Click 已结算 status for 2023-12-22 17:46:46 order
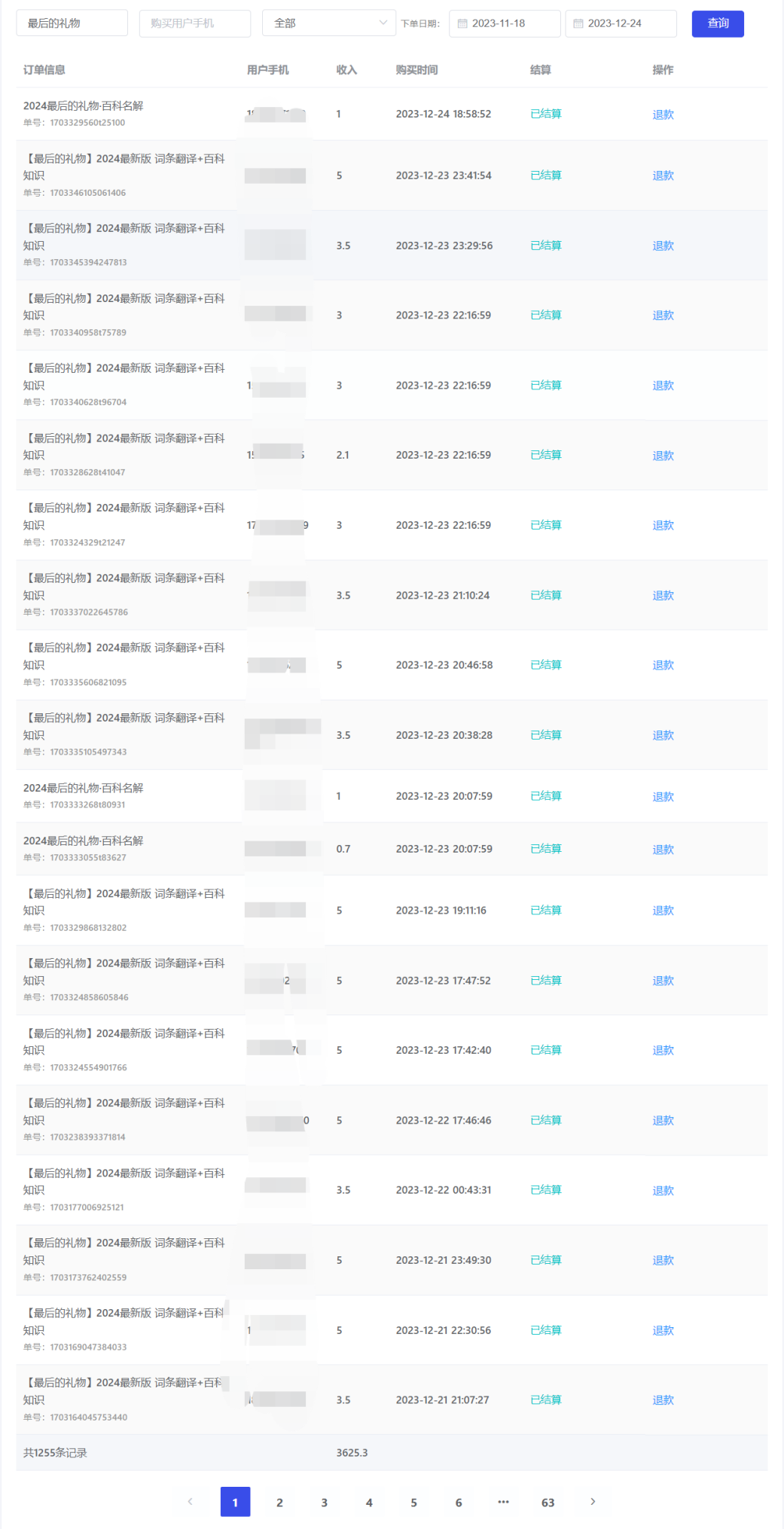This screenshot has width=784, height=1529. (x=545, y=1120)
